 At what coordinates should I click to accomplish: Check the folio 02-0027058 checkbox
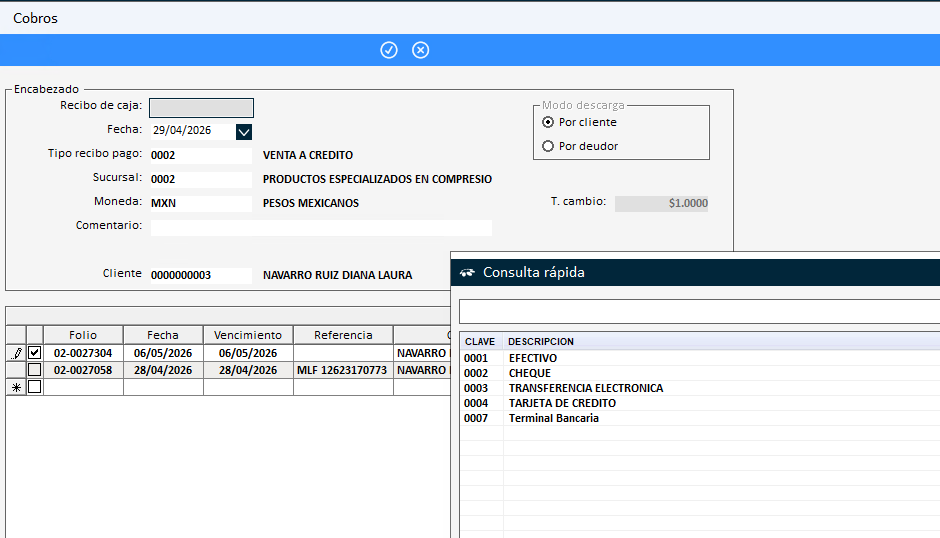click(35, 369)
